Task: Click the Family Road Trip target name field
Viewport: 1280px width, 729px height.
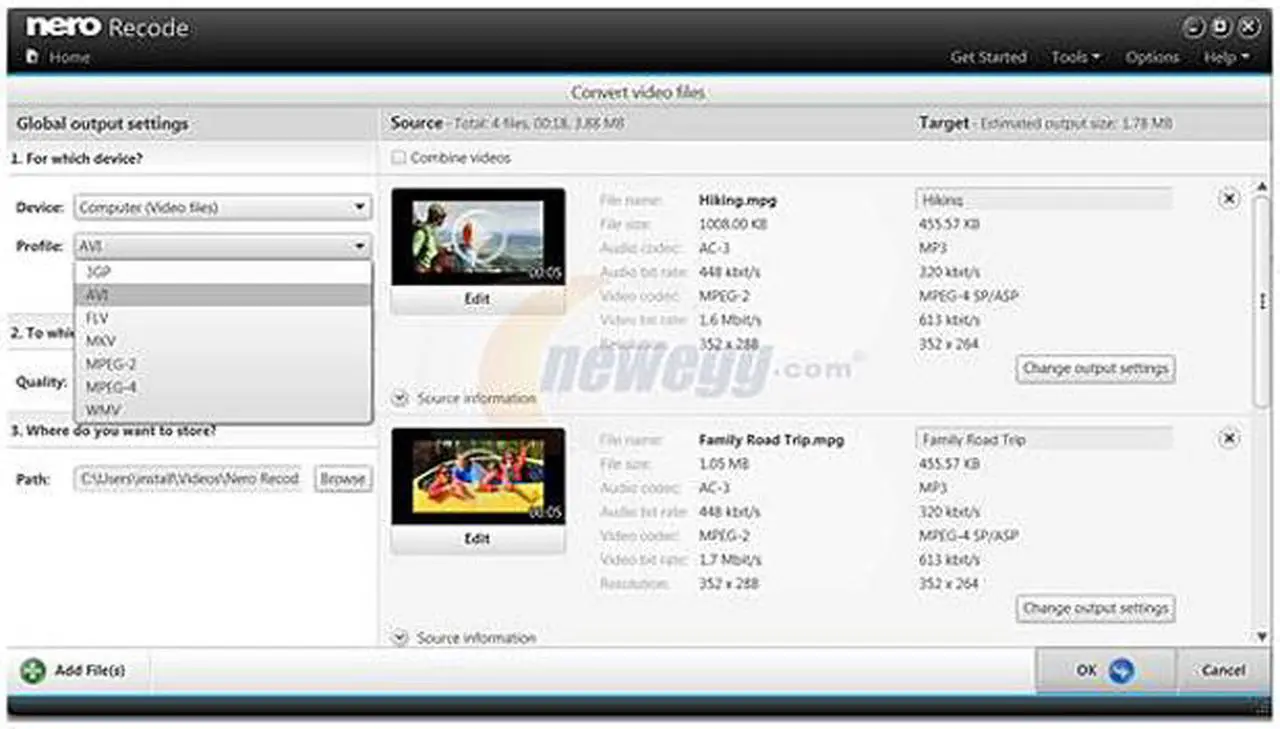Action: tap(1044, 439)
